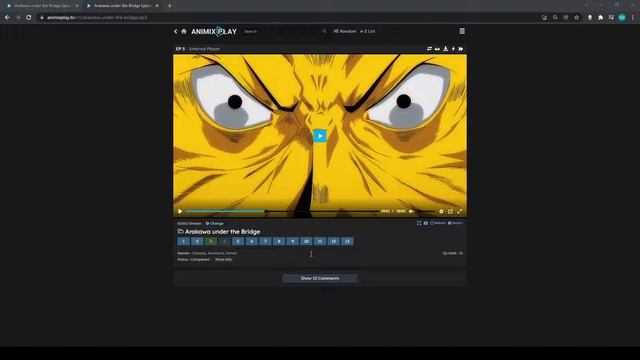Screen dimensions: 640x360
Task: Reload the video player
Action: pyautogui.click(x=438, y=223)
